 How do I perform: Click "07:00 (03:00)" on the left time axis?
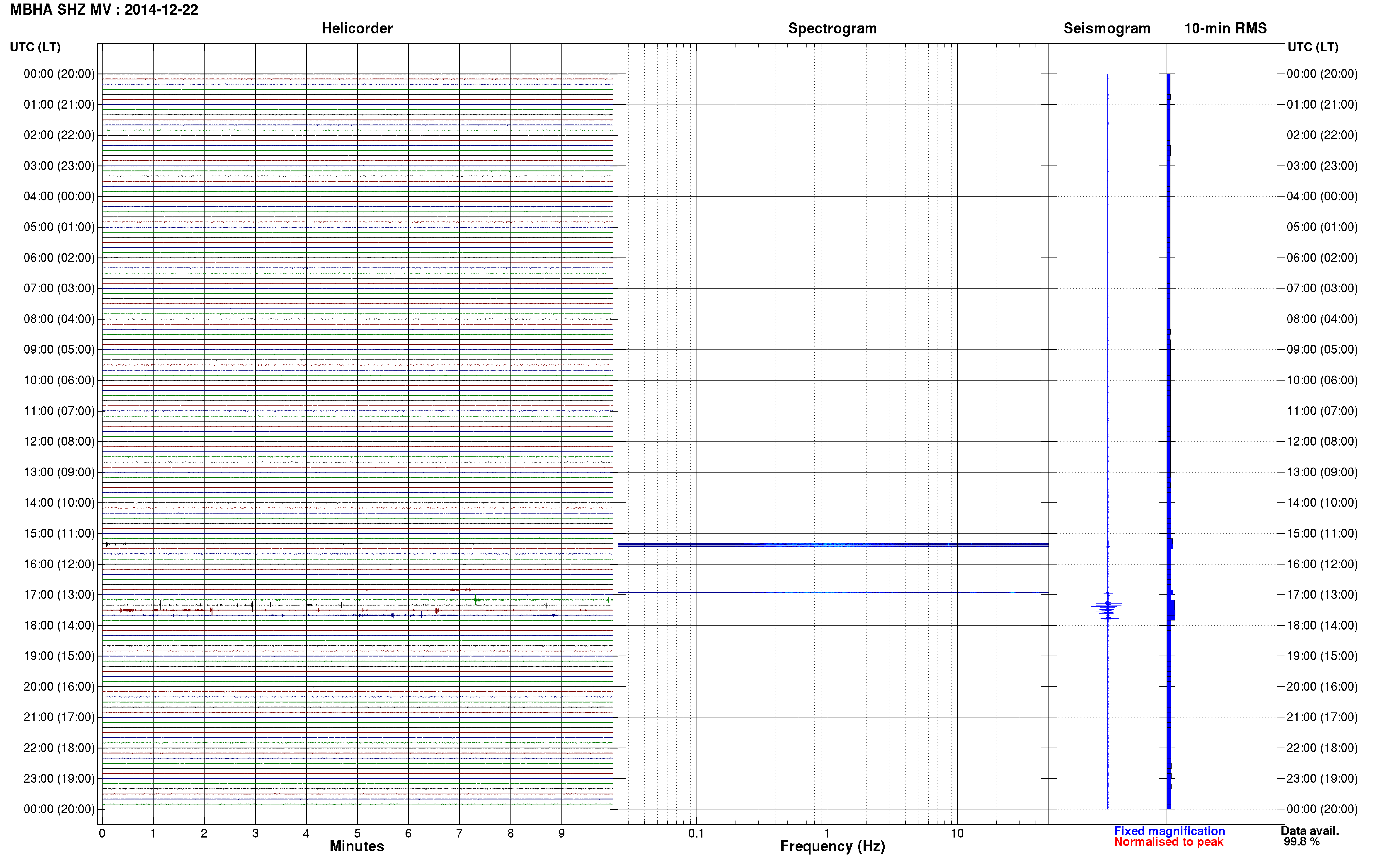(59, 288)
